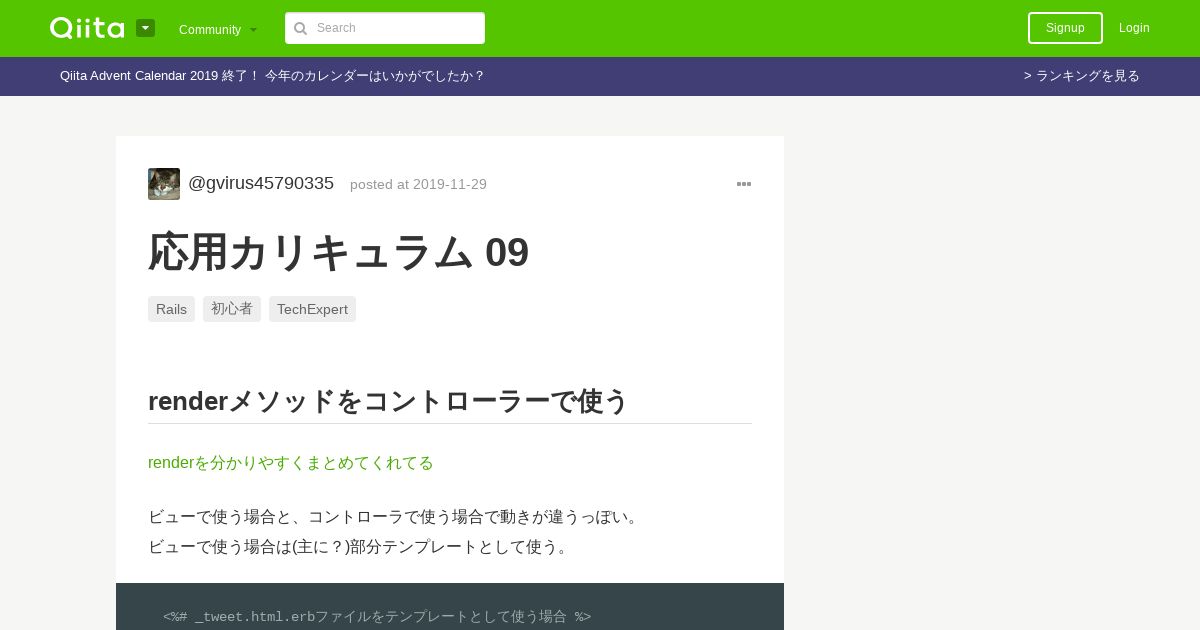This screenshot has height=630, width=1200.
Task: Open the ランキングを見る link
Action: [x=1082, y=76]
